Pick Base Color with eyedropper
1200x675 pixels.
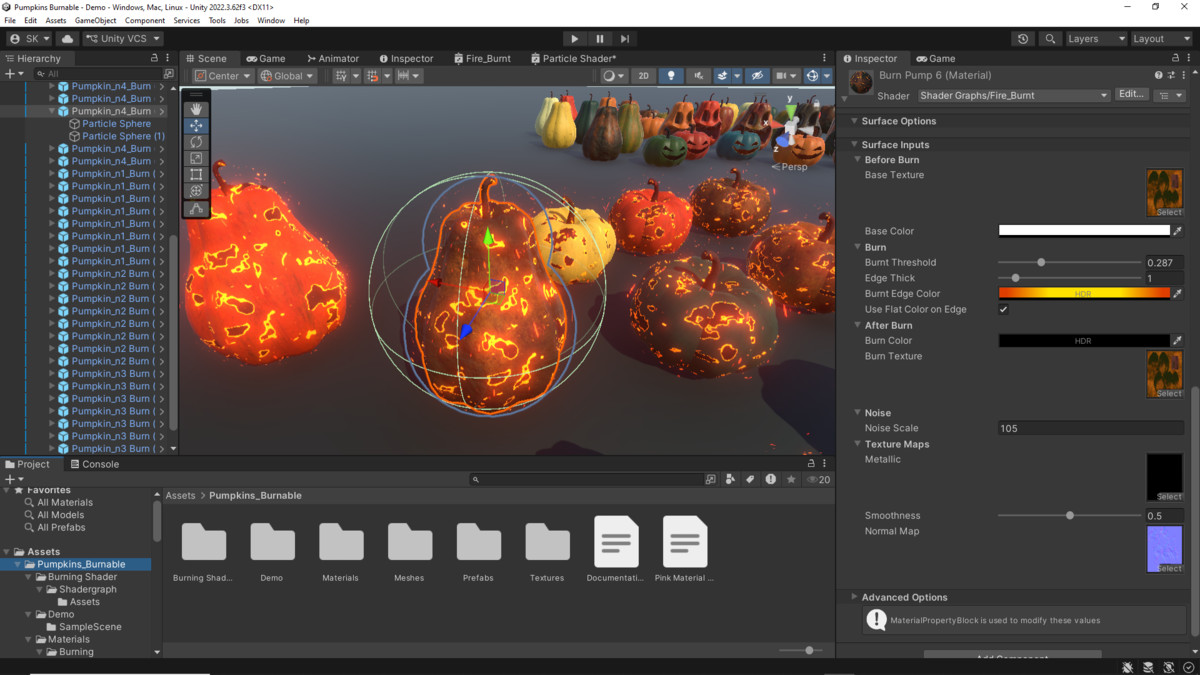point(1178,231)
